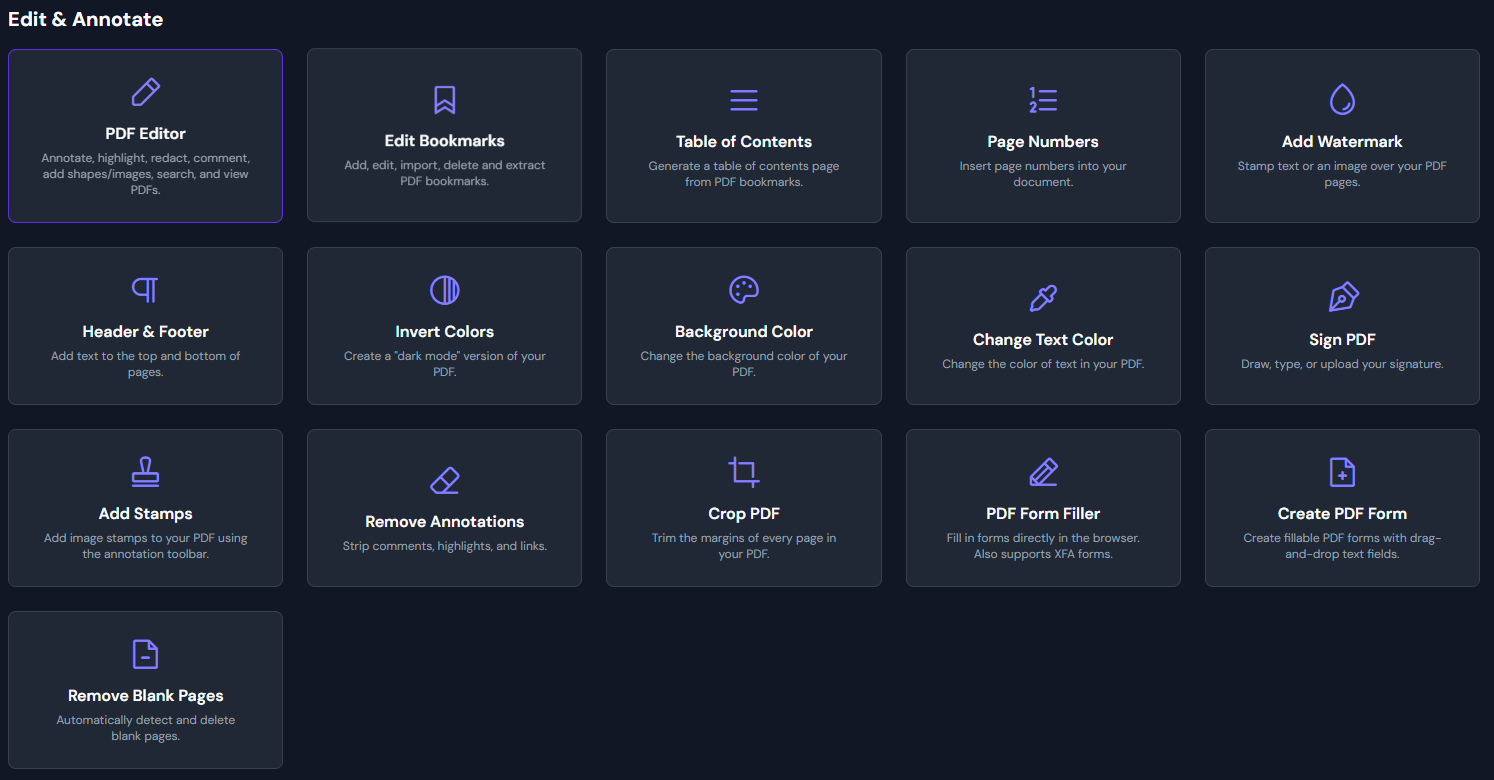Click the Crop PDF title text

click(743, 514)
